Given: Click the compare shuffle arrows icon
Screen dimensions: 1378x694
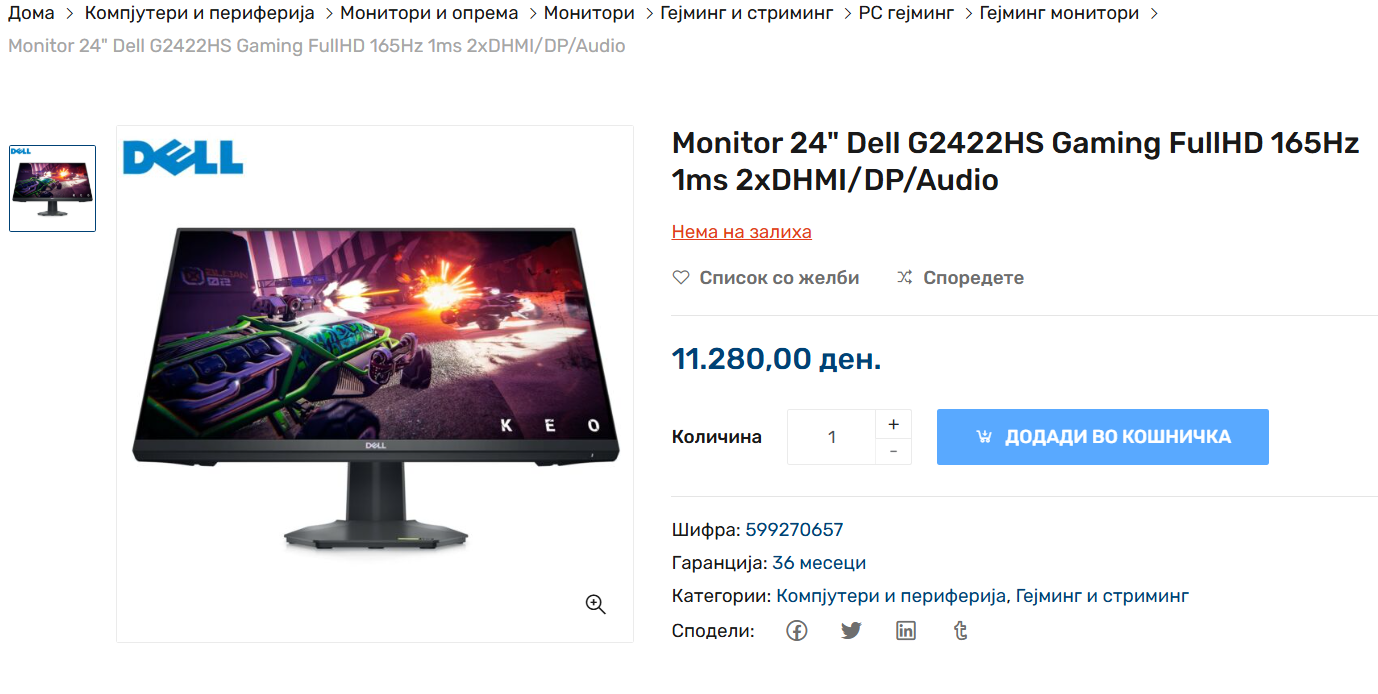Looking at the screenshot, I should [905, 277].
